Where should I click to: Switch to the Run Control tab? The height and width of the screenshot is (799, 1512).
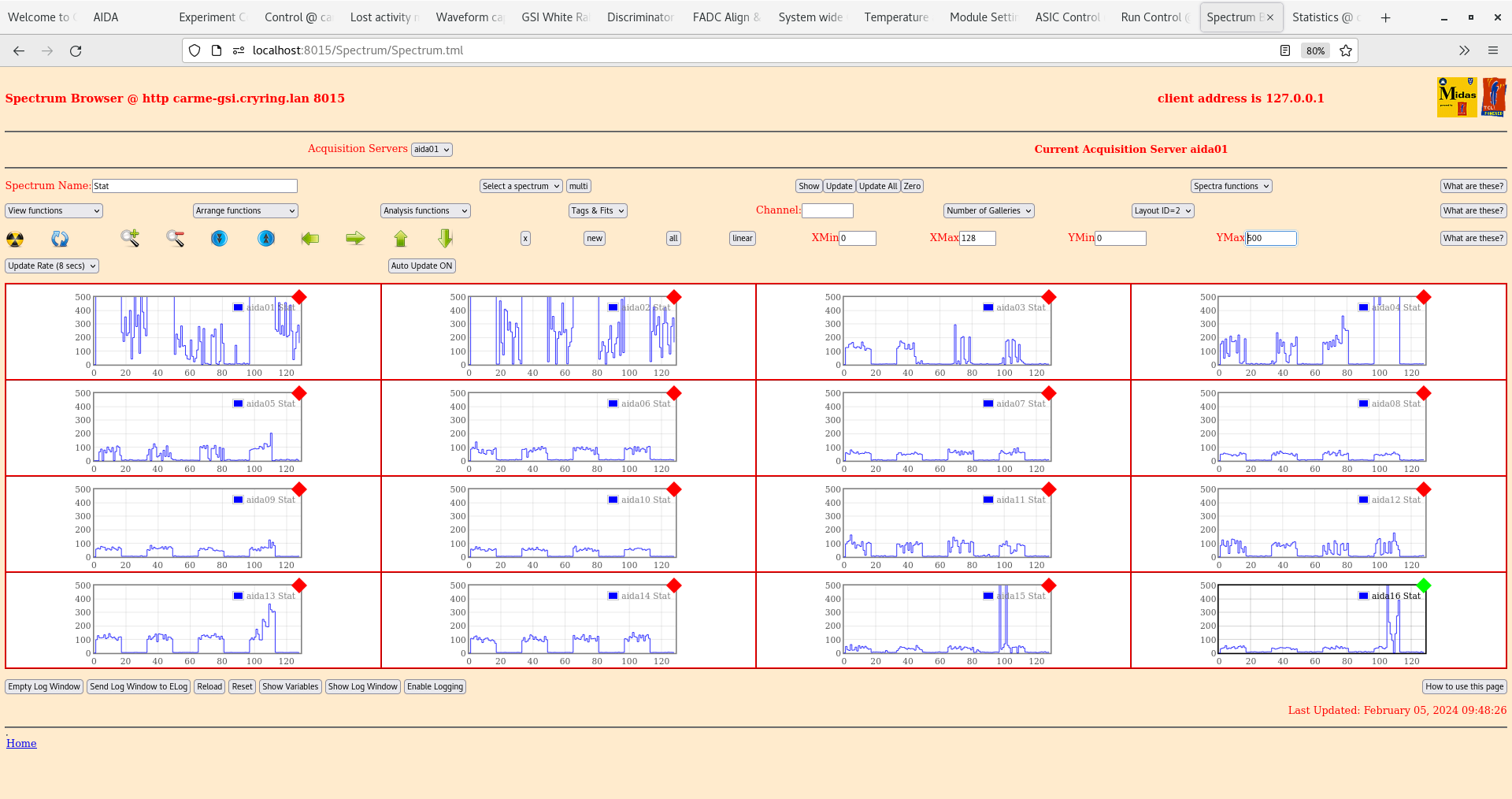pyautogui.click(x=1151, y=17)
